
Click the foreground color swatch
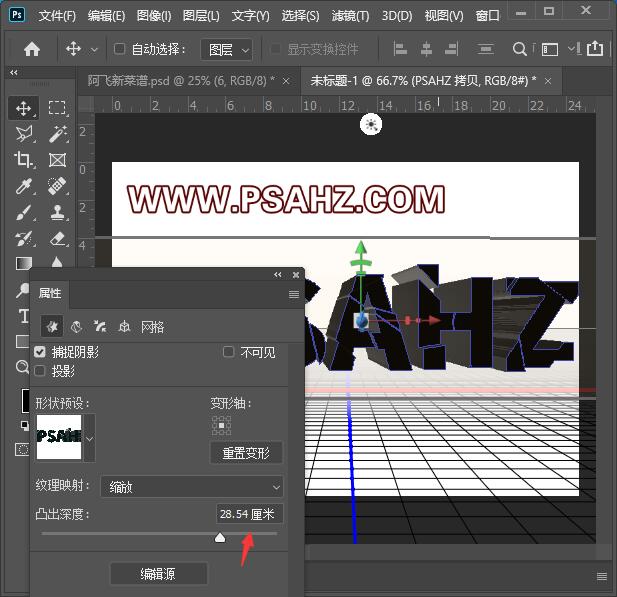(x=25, y=400)
